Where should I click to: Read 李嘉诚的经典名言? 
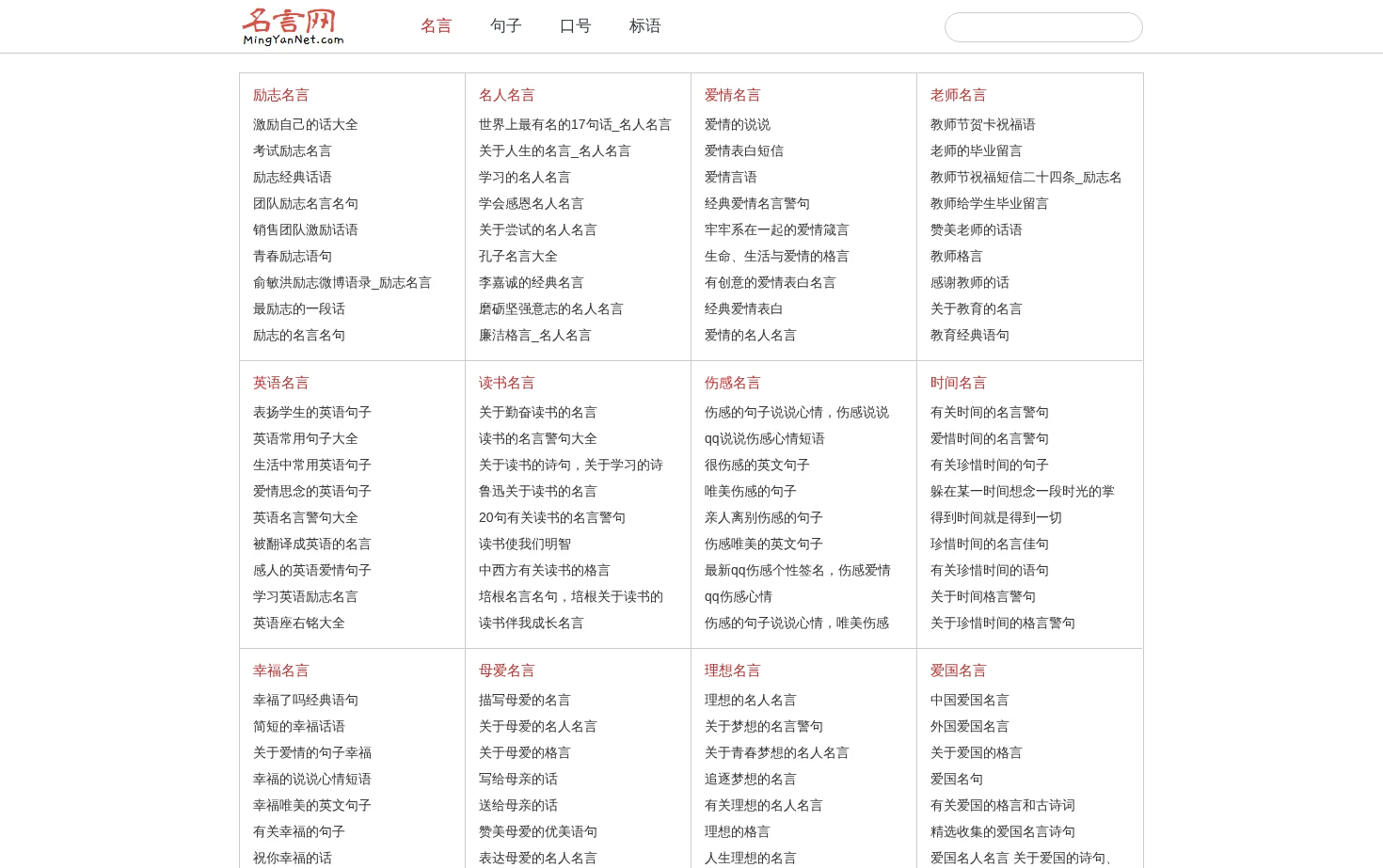[532, 282]
